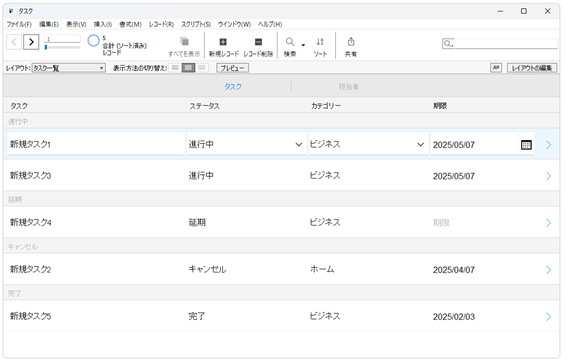
Task: Open the Layout (レイアウト) dropdown
Action: tap(69, 68)
